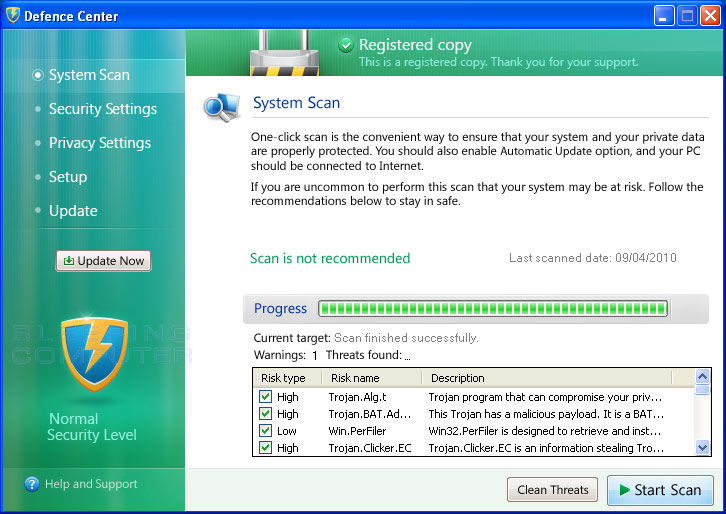Click the Clean Threats button

click(x=552, y=490)
